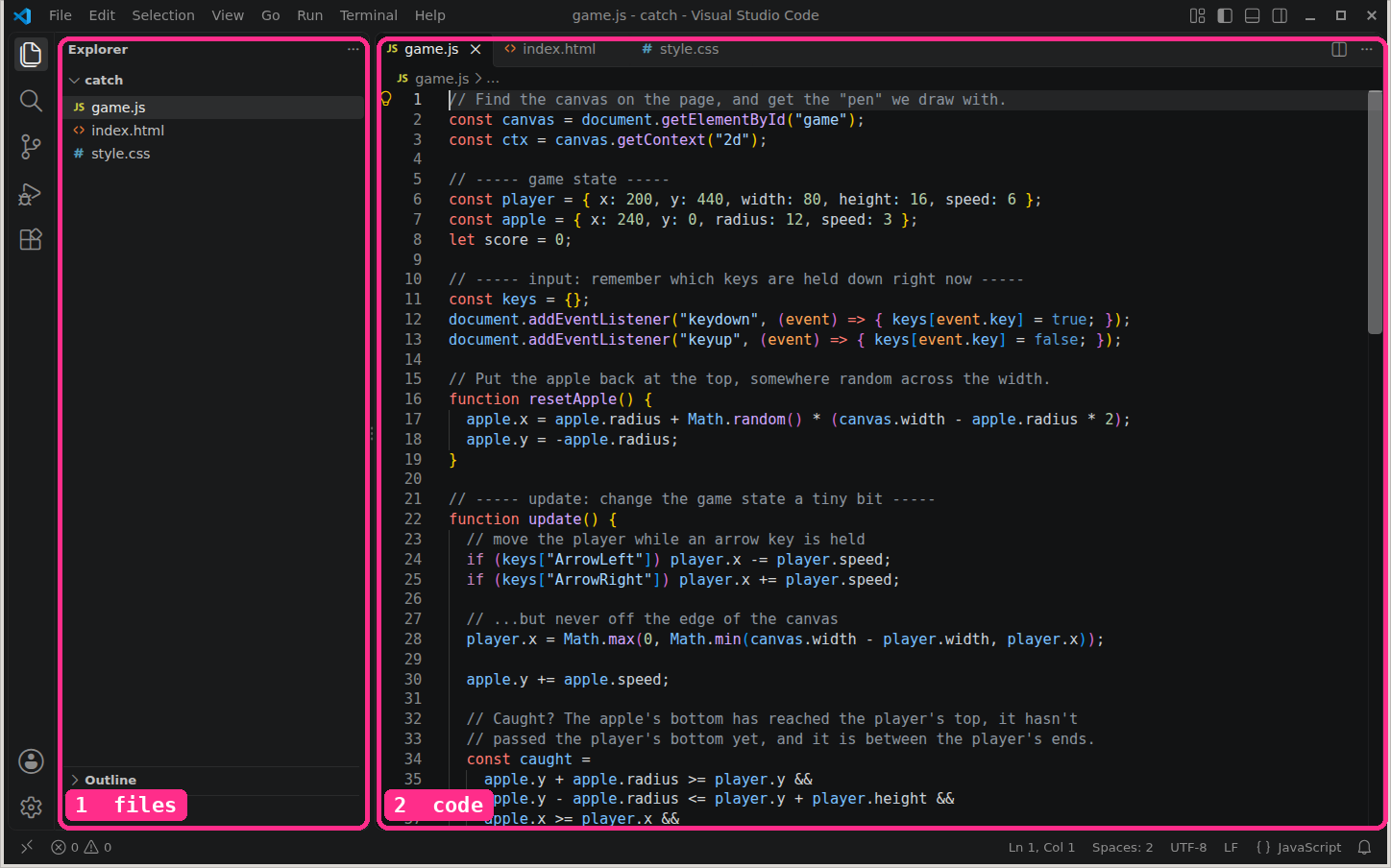Toggle the bottom Panel visibility

pyautogui.click(x=1253, y=15)
